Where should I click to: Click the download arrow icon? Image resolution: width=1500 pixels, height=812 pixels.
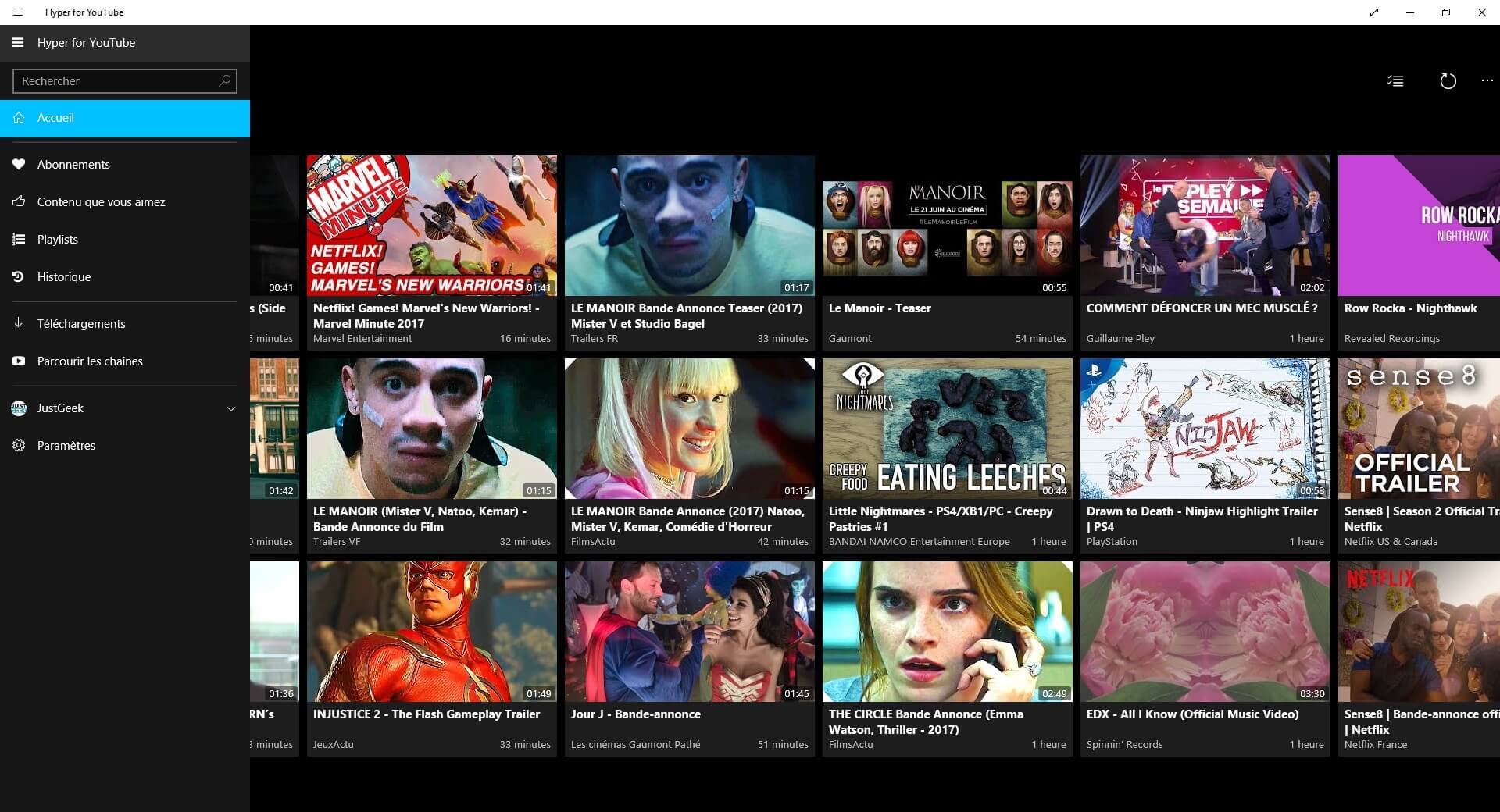point(19,323)
